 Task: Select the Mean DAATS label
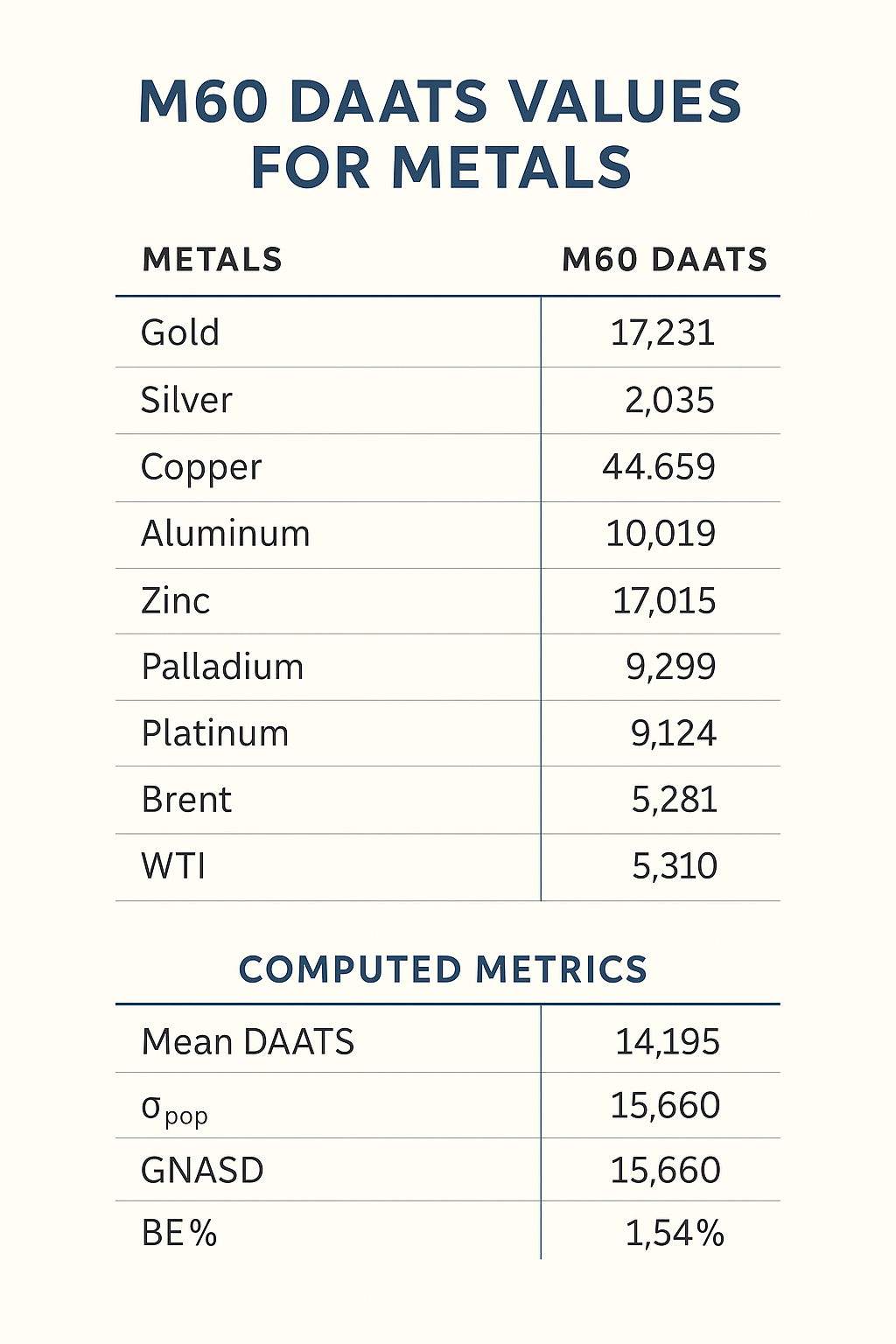point(248,1042)
